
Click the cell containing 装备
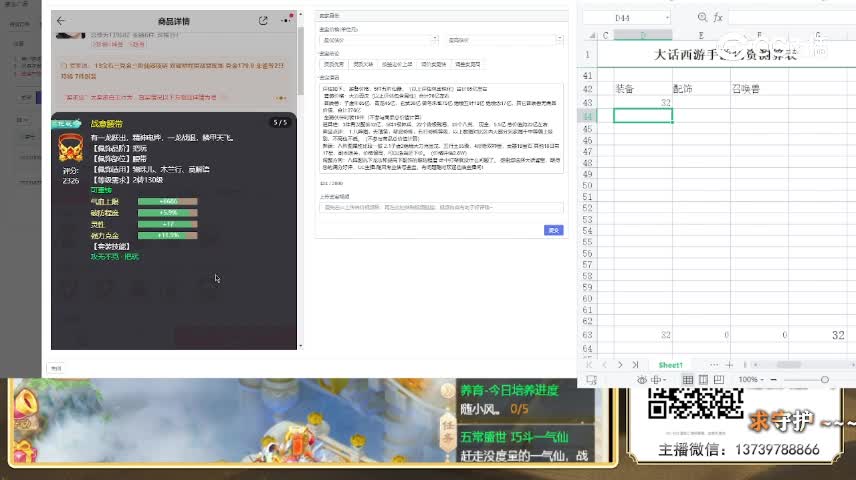pyautogui.click(x=643, y=88)
